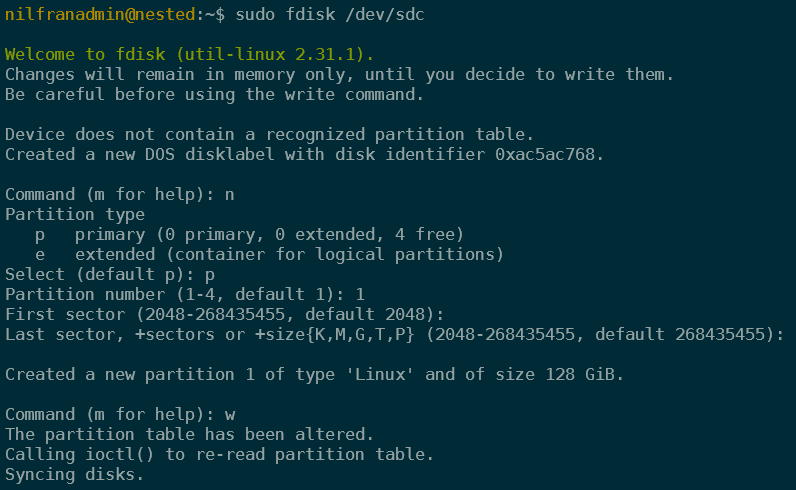Click the first Command prompt with n
The height and width of the screenshot is (490, 796).
(x=120, y=194)
